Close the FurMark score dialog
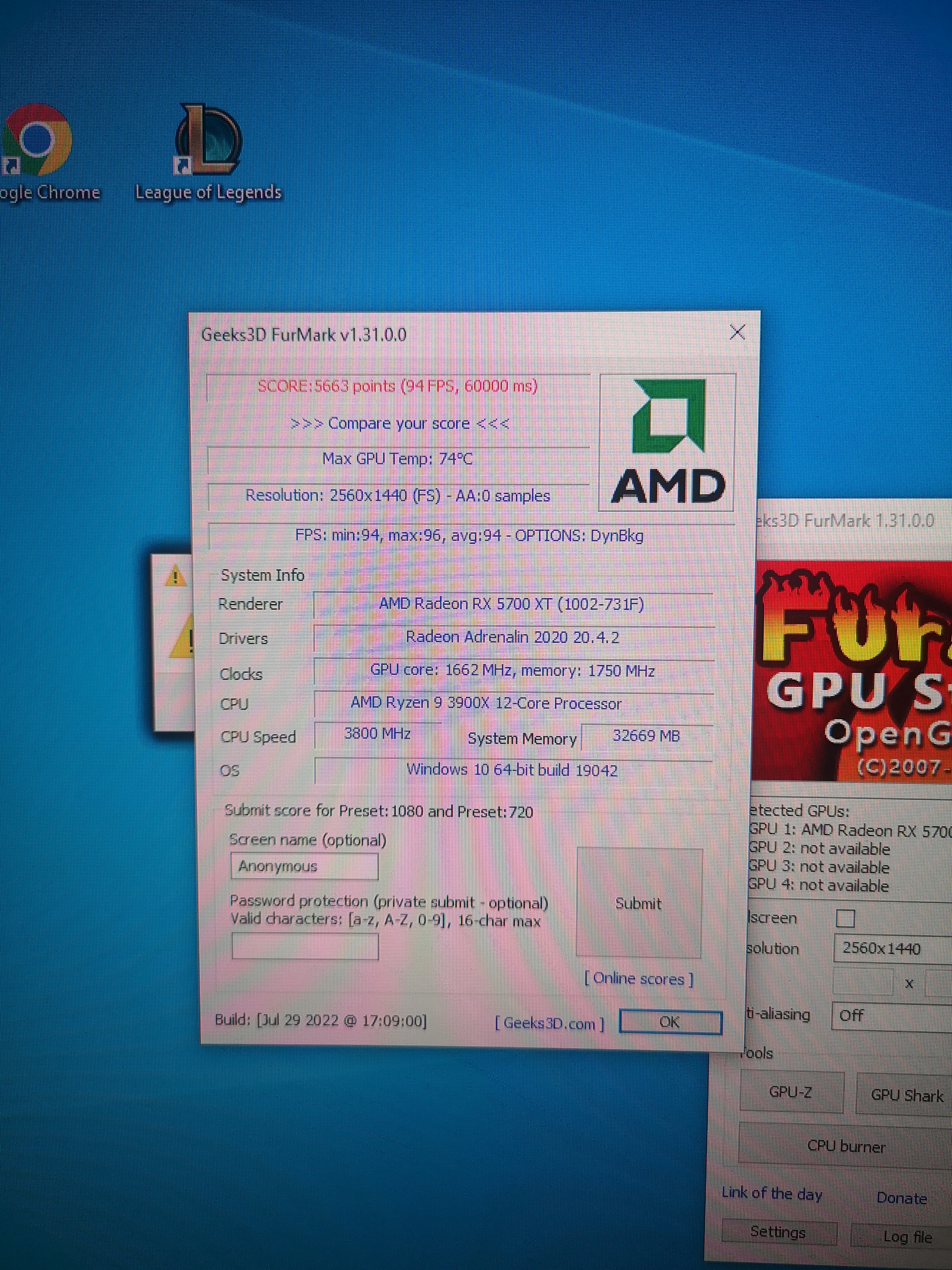Screen dimensions: 952x1270 click(x=737, y=332)
